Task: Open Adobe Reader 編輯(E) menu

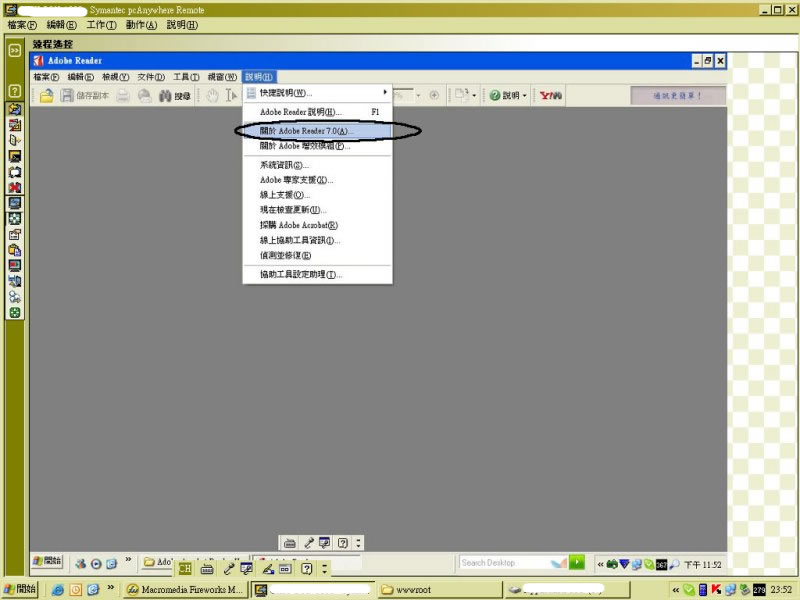Action: point(81,77)
